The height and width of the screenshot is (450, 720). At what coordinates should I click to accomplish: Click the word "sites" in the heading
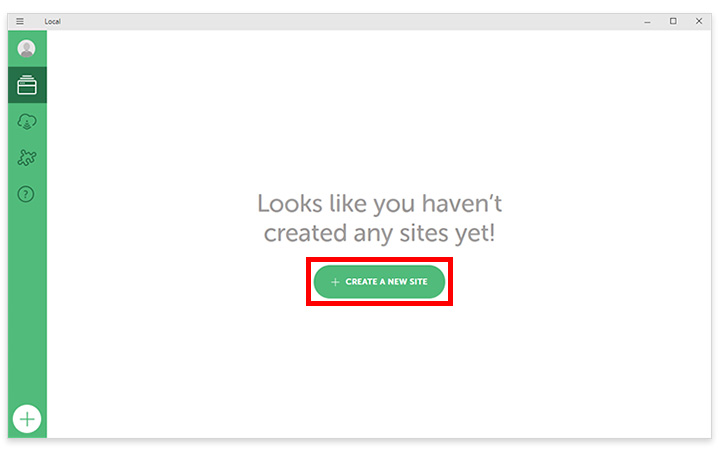[425, 233]
